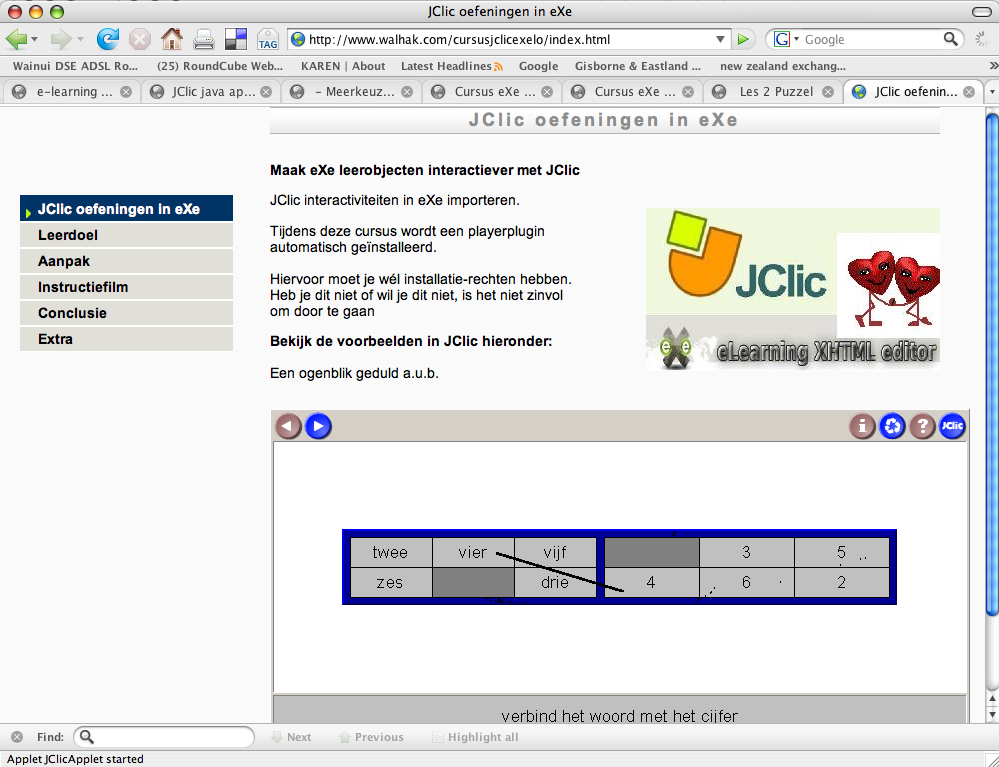Open the Instructiefilm sidebar item
999x767 pixels.
pos(126,287)
